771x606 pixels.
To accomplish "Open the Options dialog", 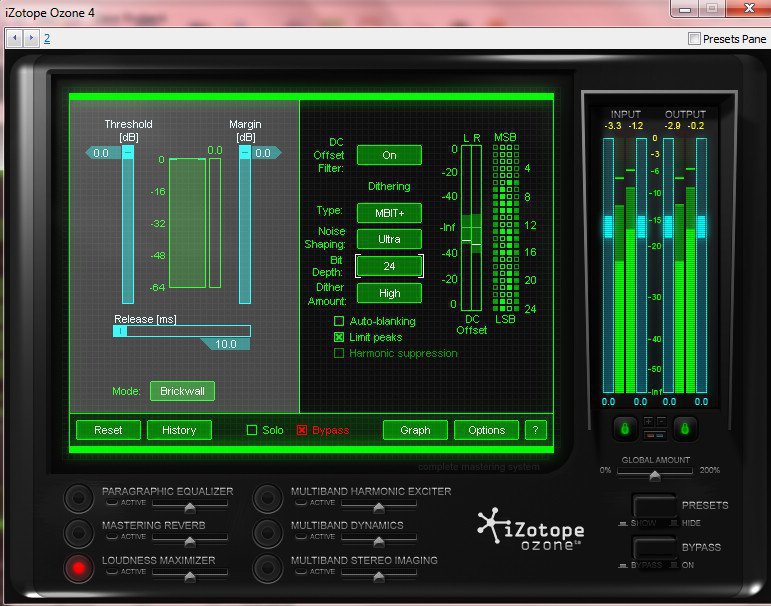I will [486, 430].
